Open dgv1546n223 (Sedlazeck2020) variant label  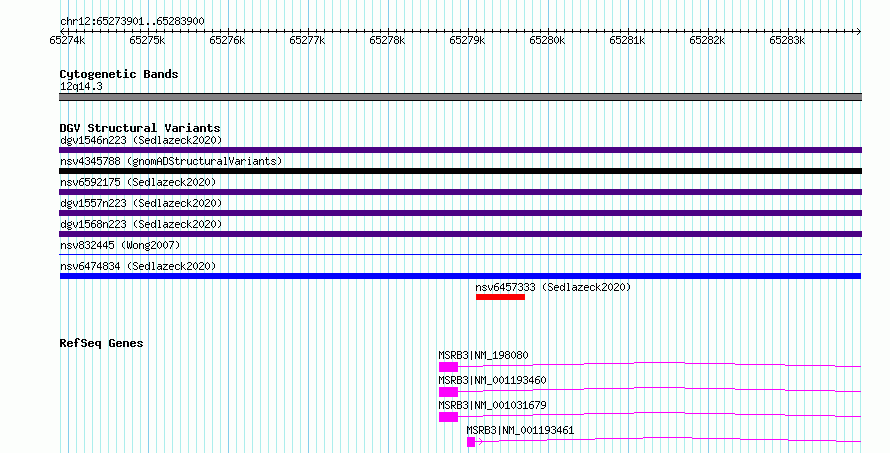[141, 140]
